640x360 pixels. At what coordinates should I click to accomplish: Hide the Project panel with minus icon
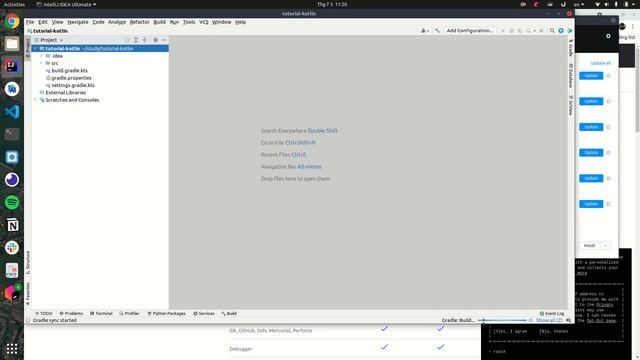[x=164, y=40]
